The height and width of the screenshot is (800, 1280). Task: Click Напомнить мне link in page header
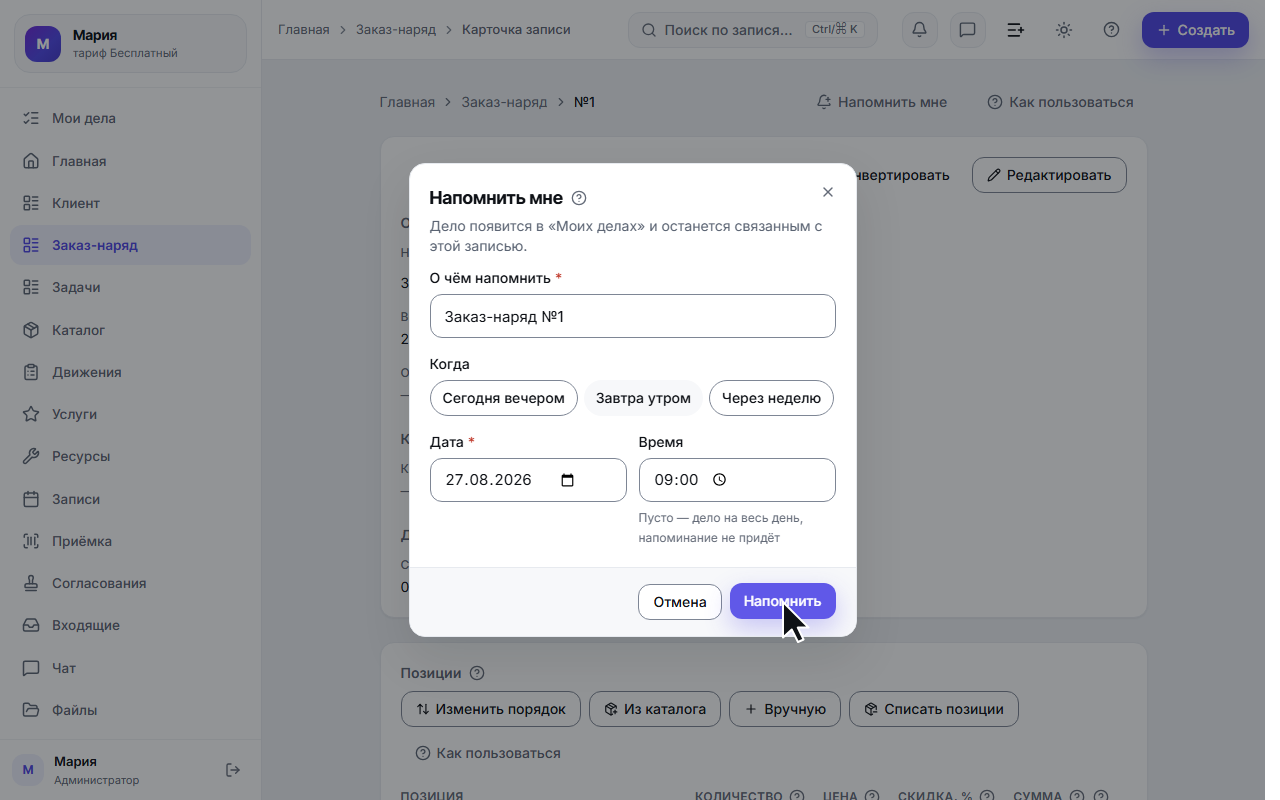(x=882, y=102)
